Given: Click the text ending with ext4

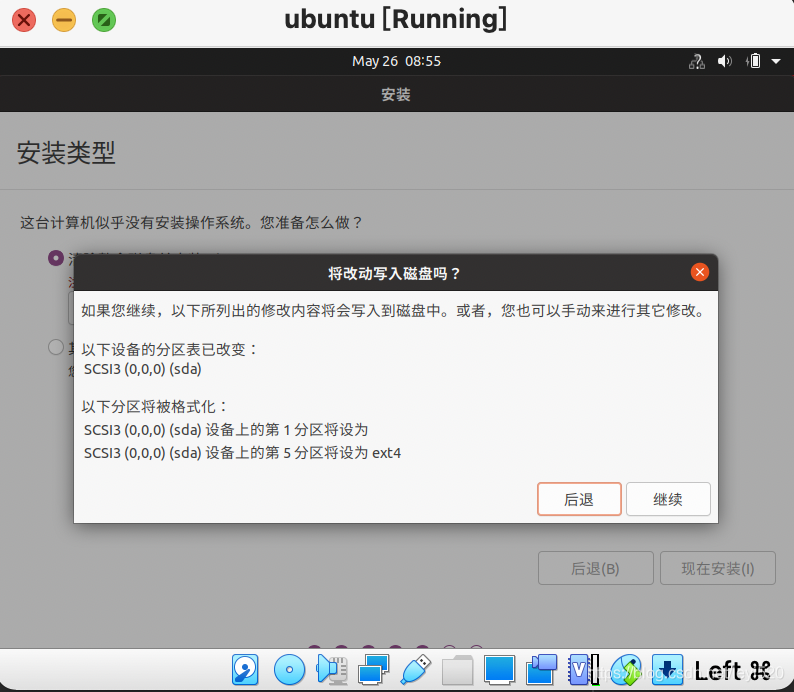Looking at the screenshot, I should click(x=243, y=453).
